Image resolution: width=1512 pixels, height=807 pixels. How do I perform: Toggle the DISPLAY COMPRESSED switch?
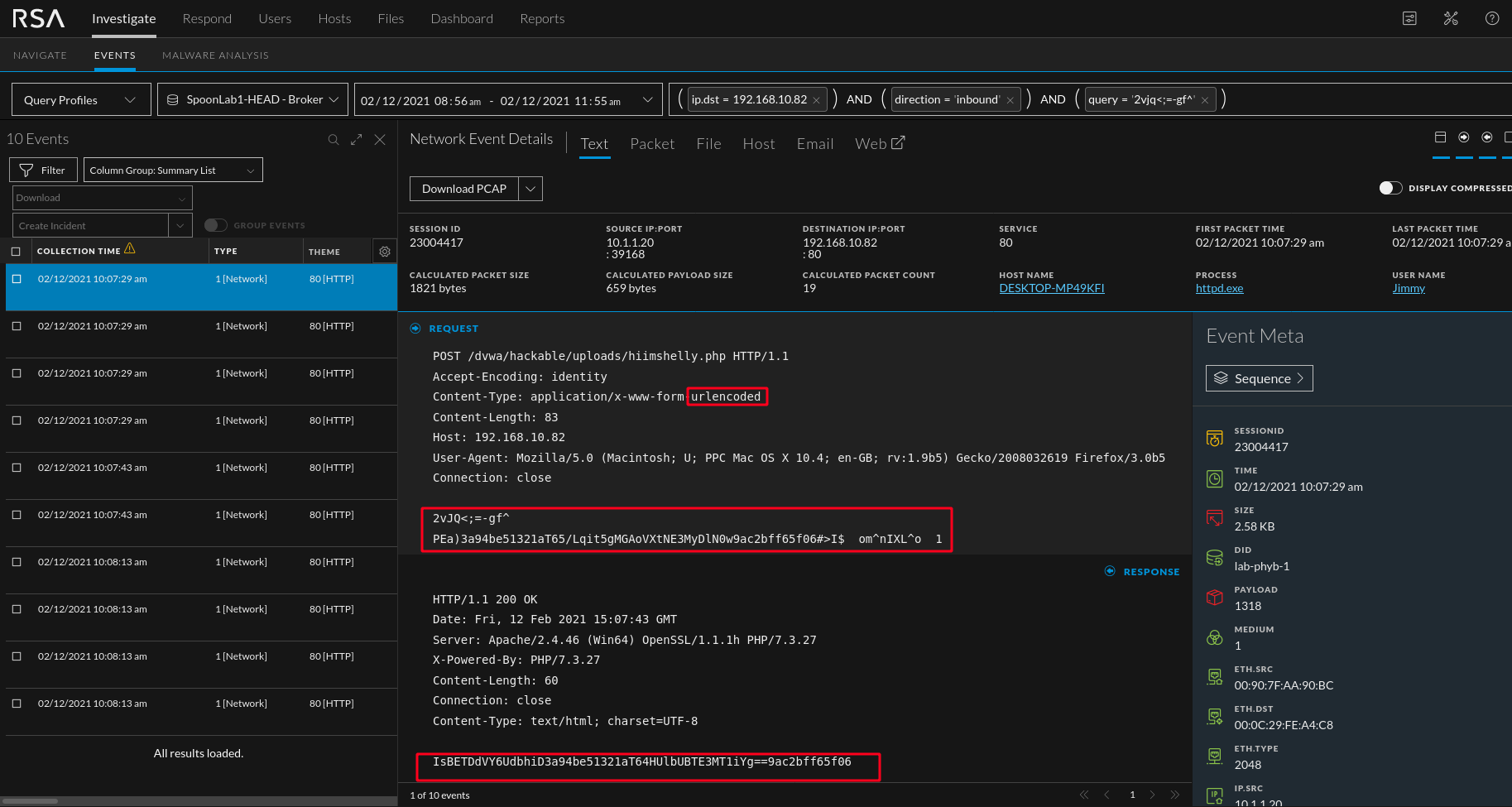point(1390,188)
